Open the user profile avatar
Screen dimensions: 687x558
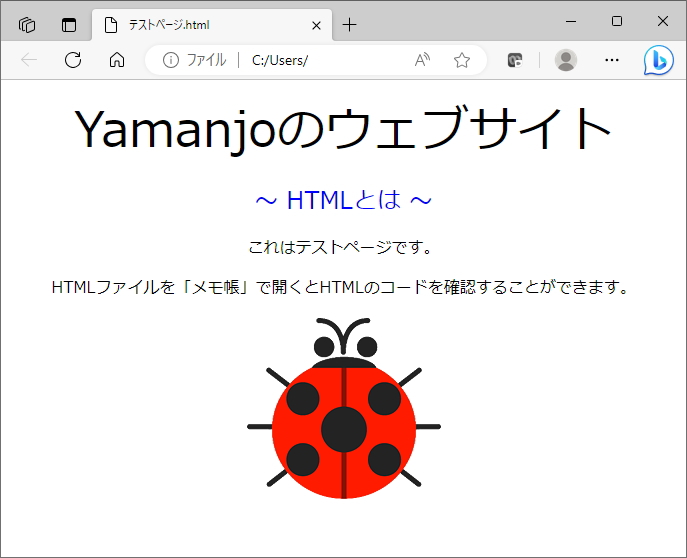566,60
